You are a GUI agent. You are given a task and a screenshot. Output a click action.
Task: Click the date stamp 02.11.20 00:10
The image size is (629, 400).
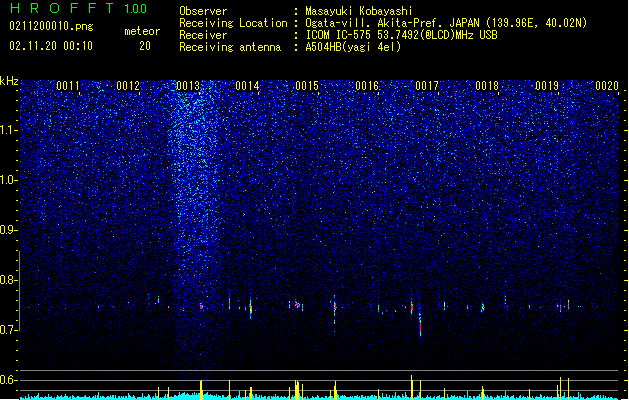[x=51, y=46]
